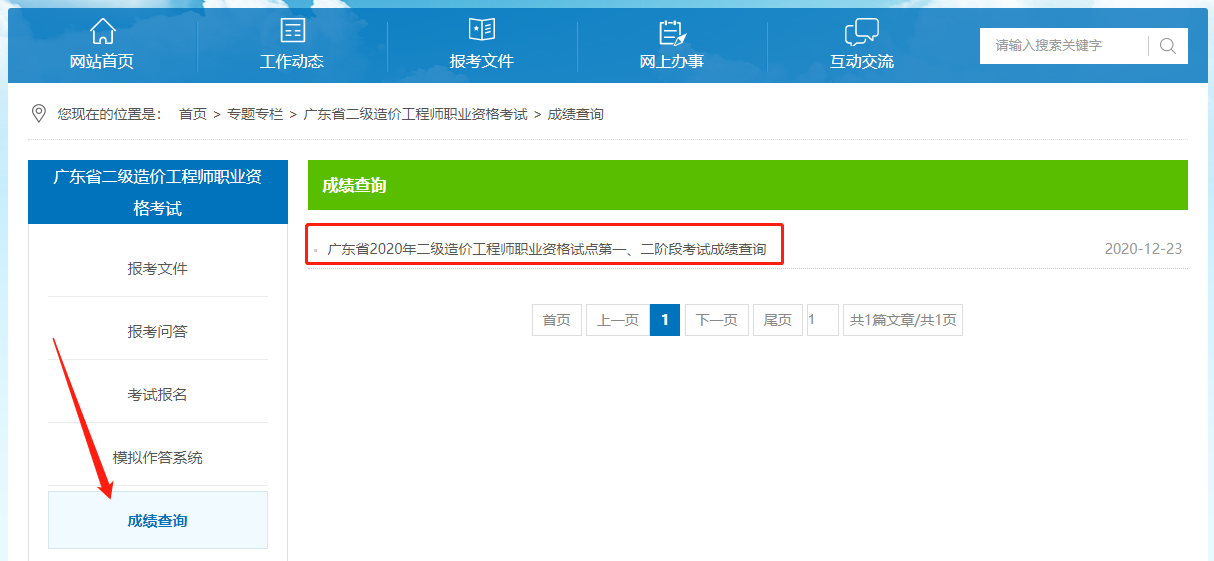Click the page number input box

[822, 320]
